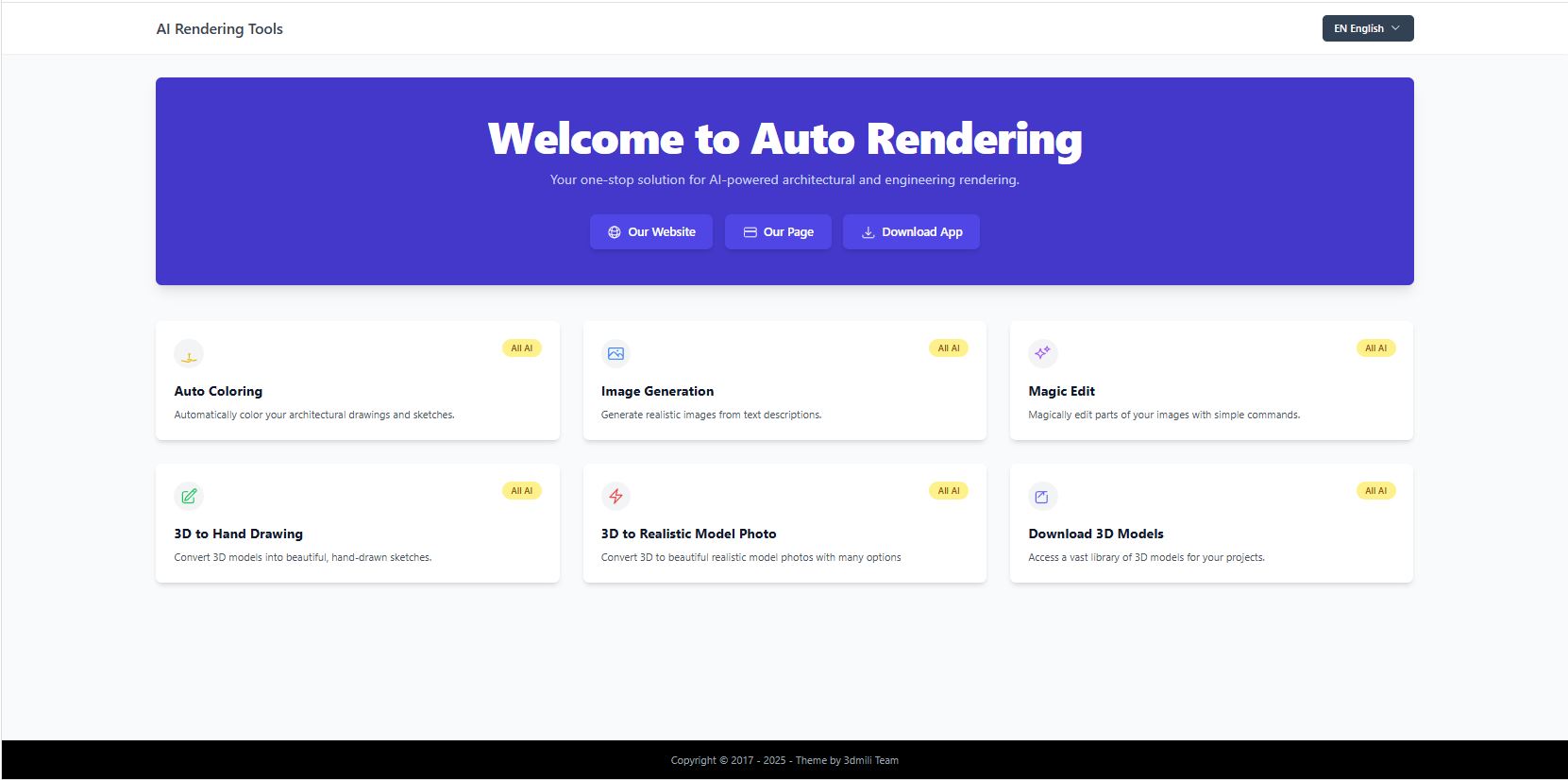Click the download arrow icon in hero banner
The height and width of the screenshot is (780, 1568).
[x=868, y=232]
